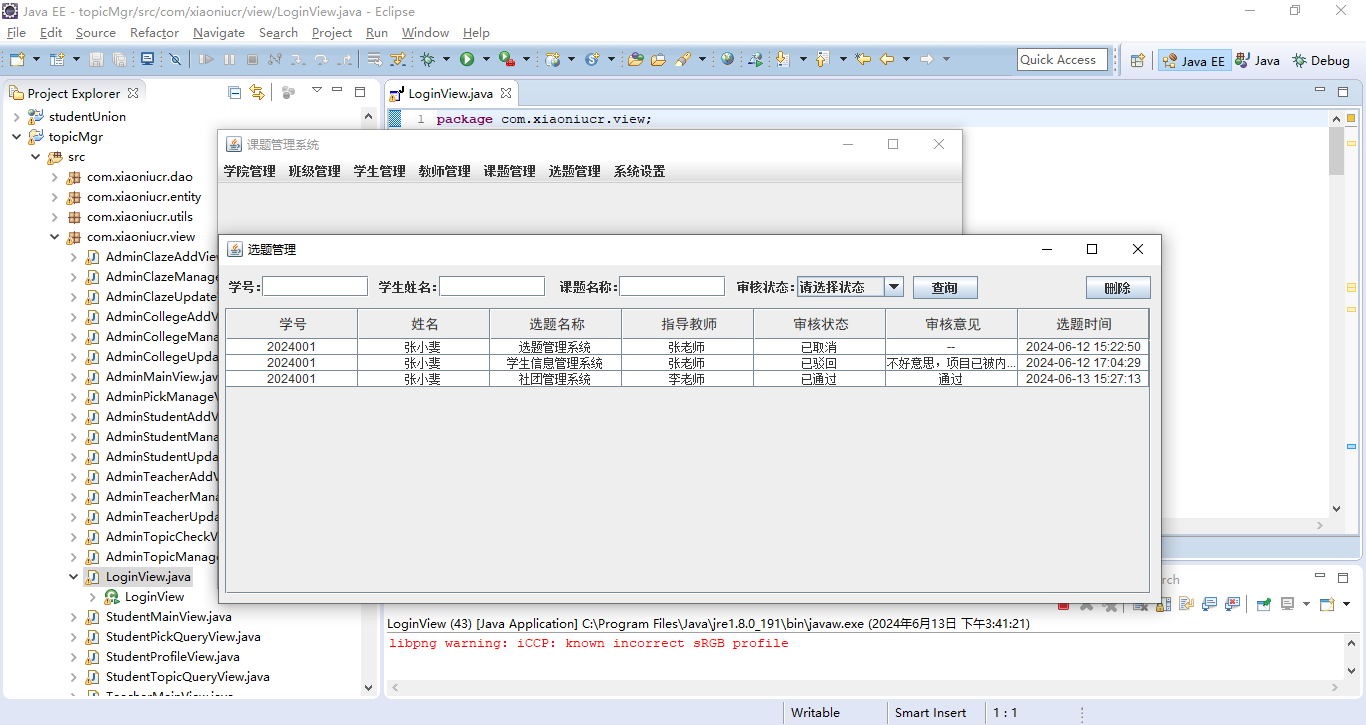
Task: Click the Word Wrap console icon
Action: [1186, 604]
